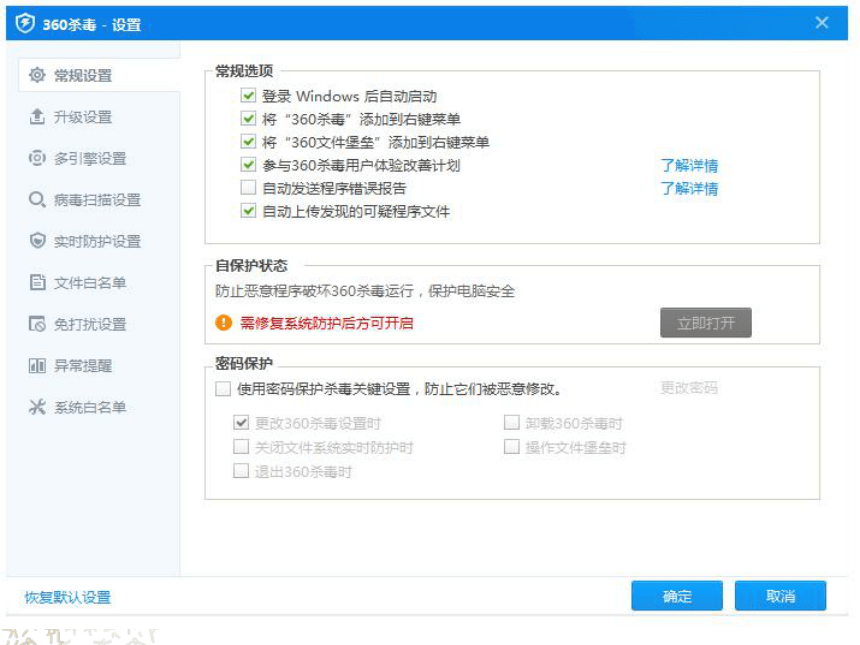Click the 取消 button
The height and width of the screenshot is (645, 860).
(x=780, y=596)
